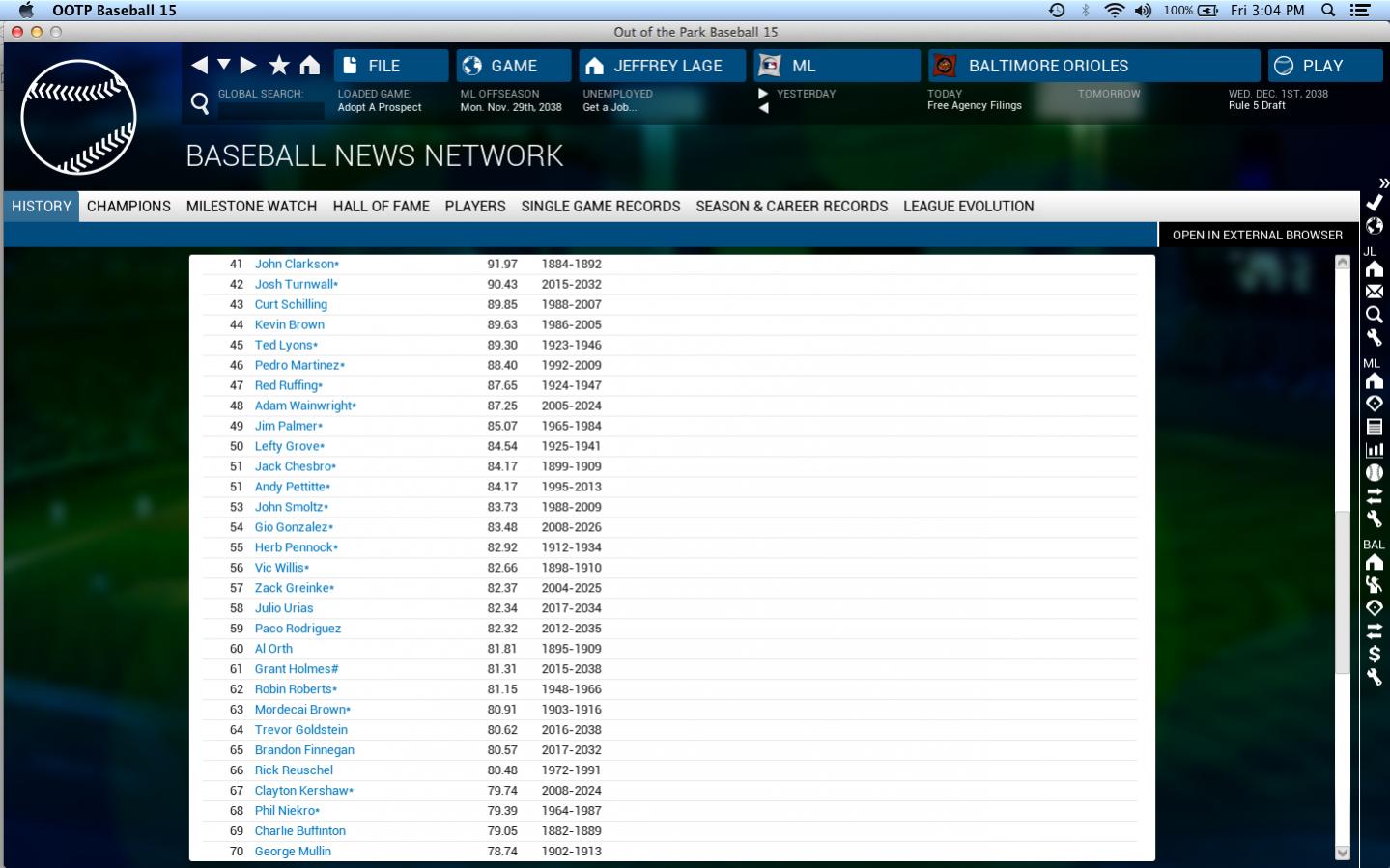
Task: Open JL home icon in sidebar
Action: pyautogui.click(x=1375, y=269)
